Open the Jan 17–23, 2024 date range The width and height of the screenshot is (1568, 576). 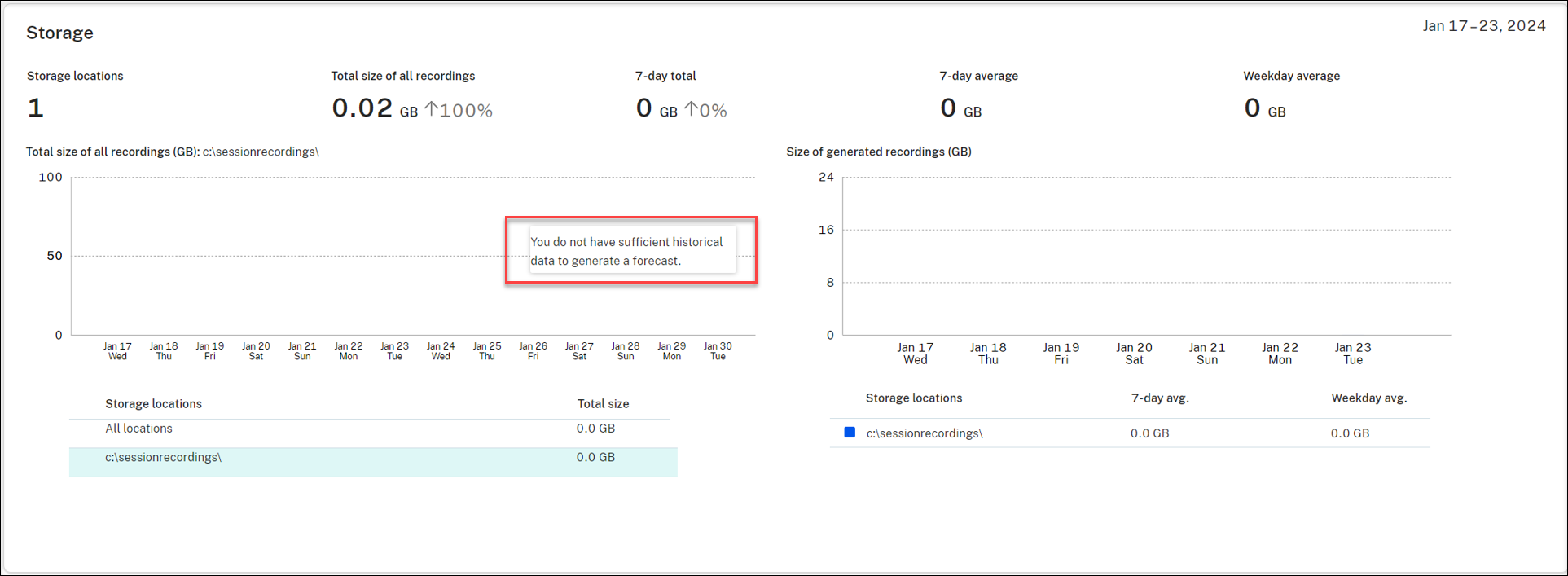point(1483,26)
